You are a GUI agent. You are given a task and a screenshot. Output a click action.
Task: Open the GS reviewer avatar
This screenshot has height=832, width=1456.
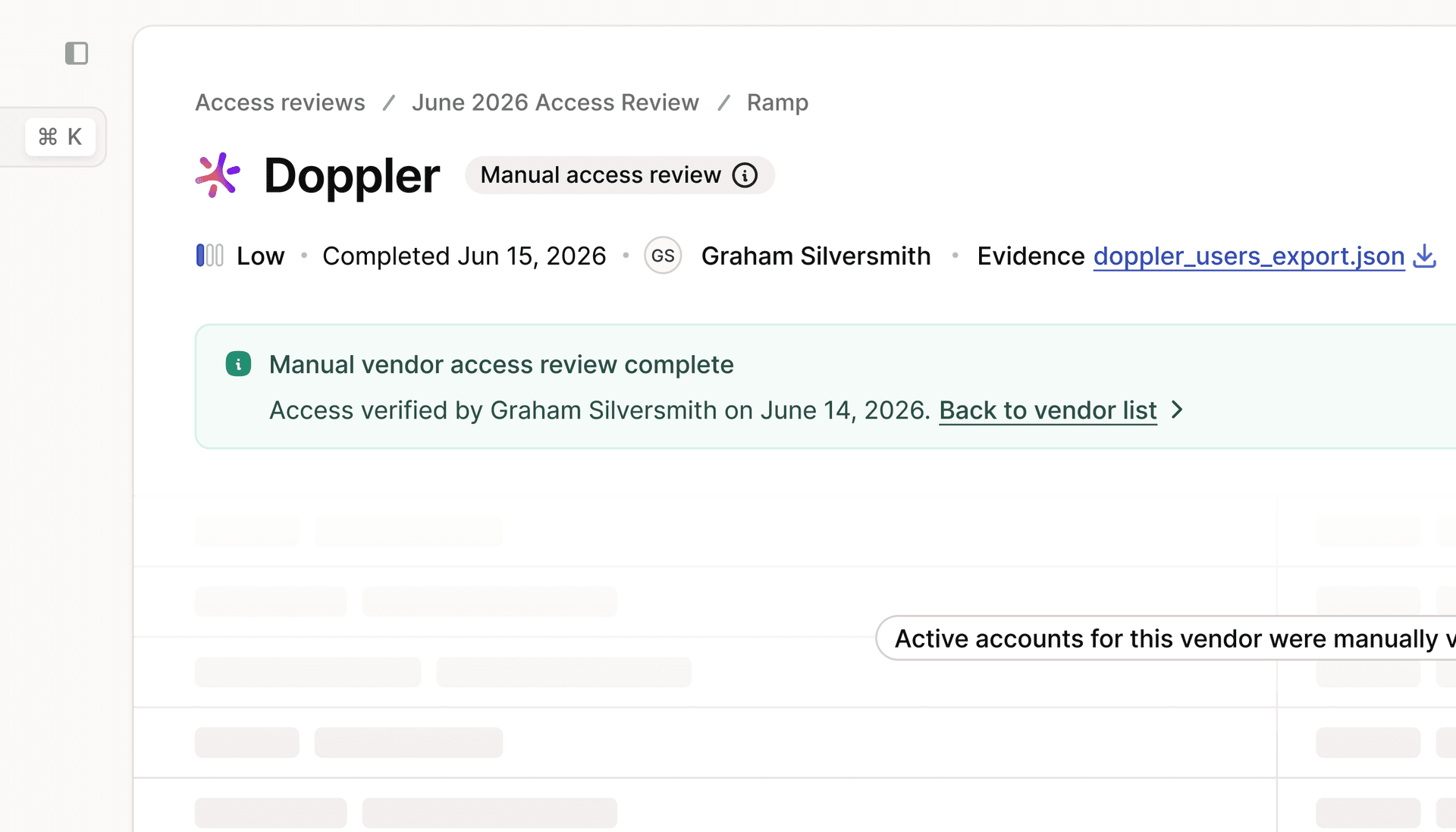(663, 256)
